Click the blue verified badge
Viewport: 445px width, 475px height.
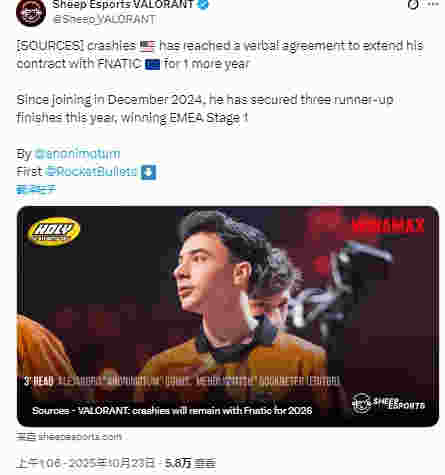click(x=203, y=4)
